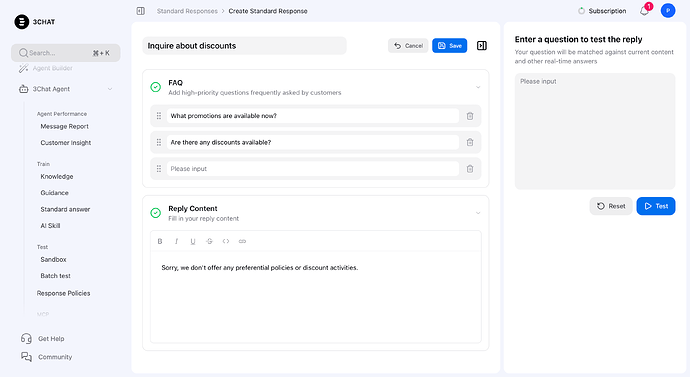Open Agent Builder in sidebar
690x377 pixels.
(52, 68)
